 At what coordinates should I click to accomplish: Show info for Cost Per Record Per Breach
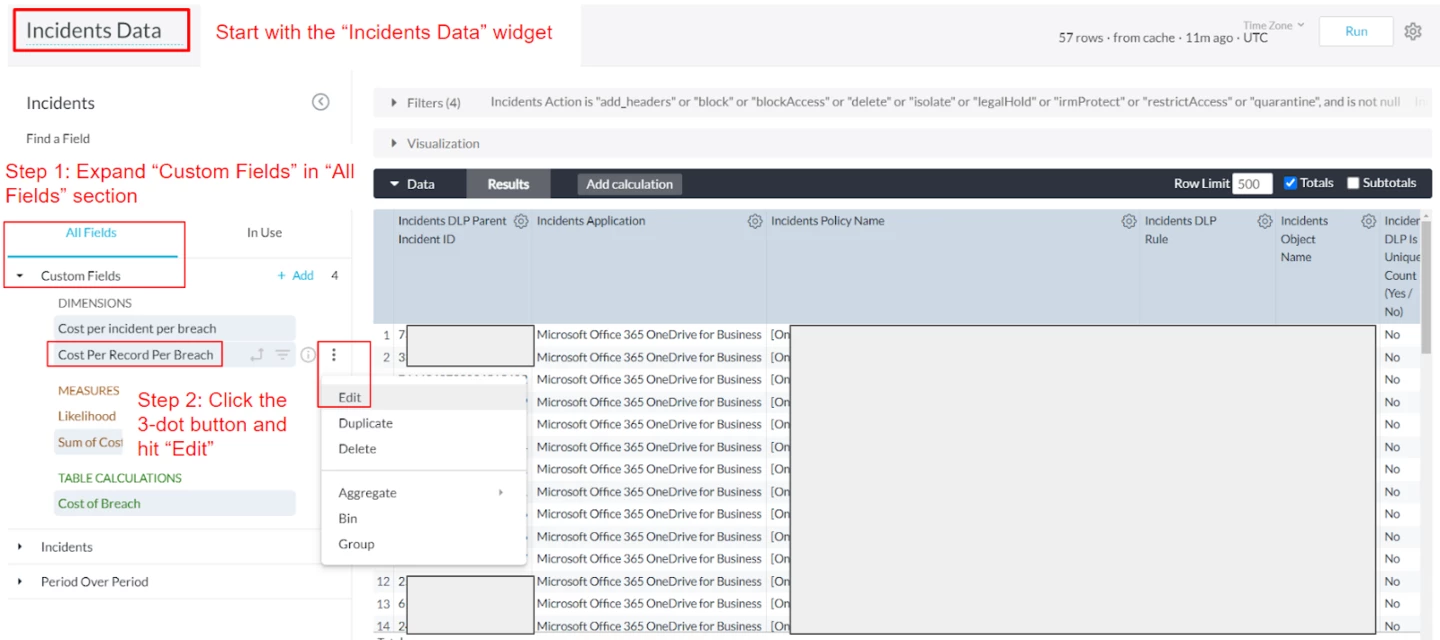(x=308, y=355)
